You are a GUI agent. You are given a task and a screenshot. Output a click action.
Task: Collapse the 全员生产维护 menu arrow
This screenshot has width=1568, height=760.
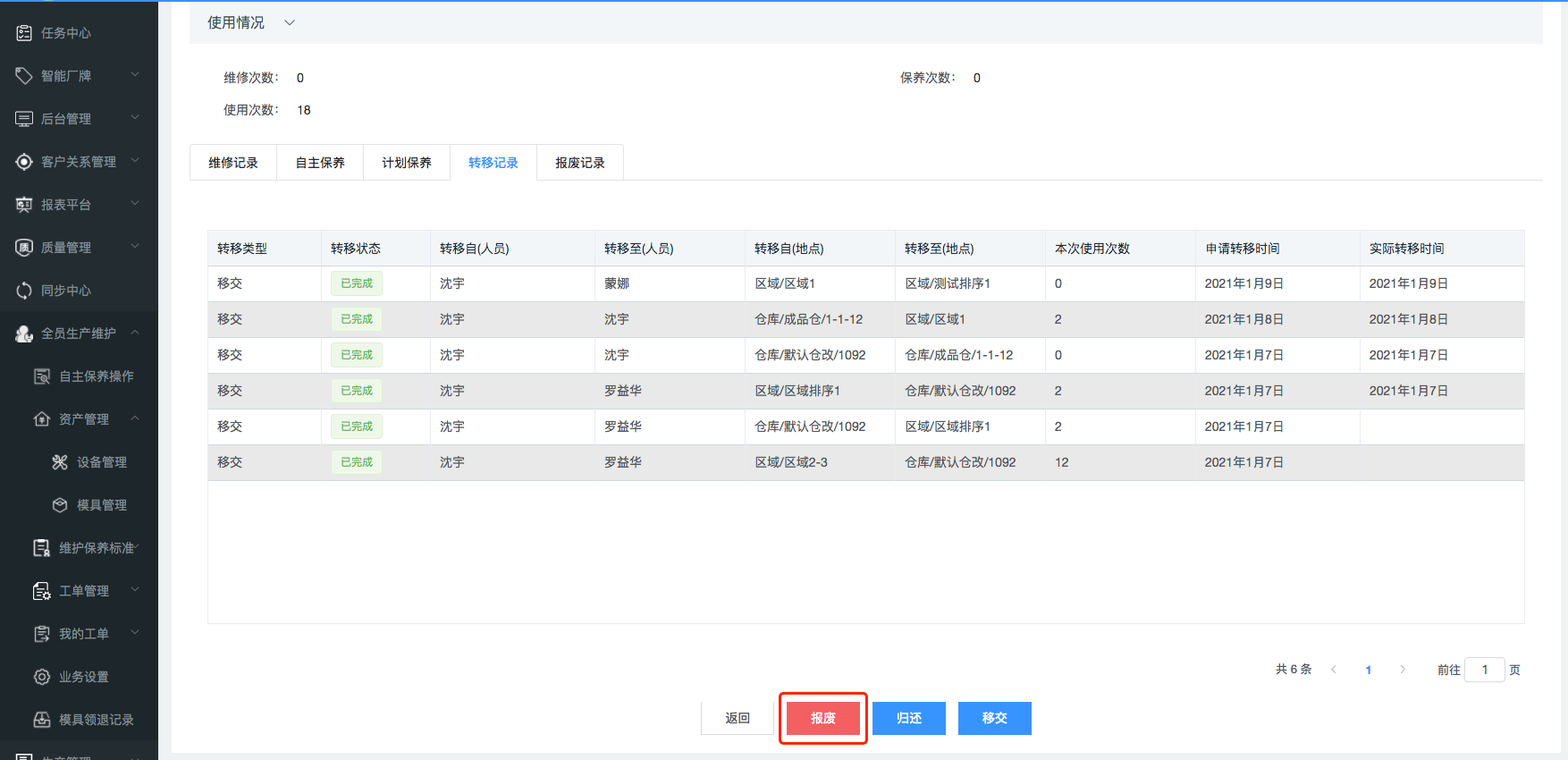point(135,333)
